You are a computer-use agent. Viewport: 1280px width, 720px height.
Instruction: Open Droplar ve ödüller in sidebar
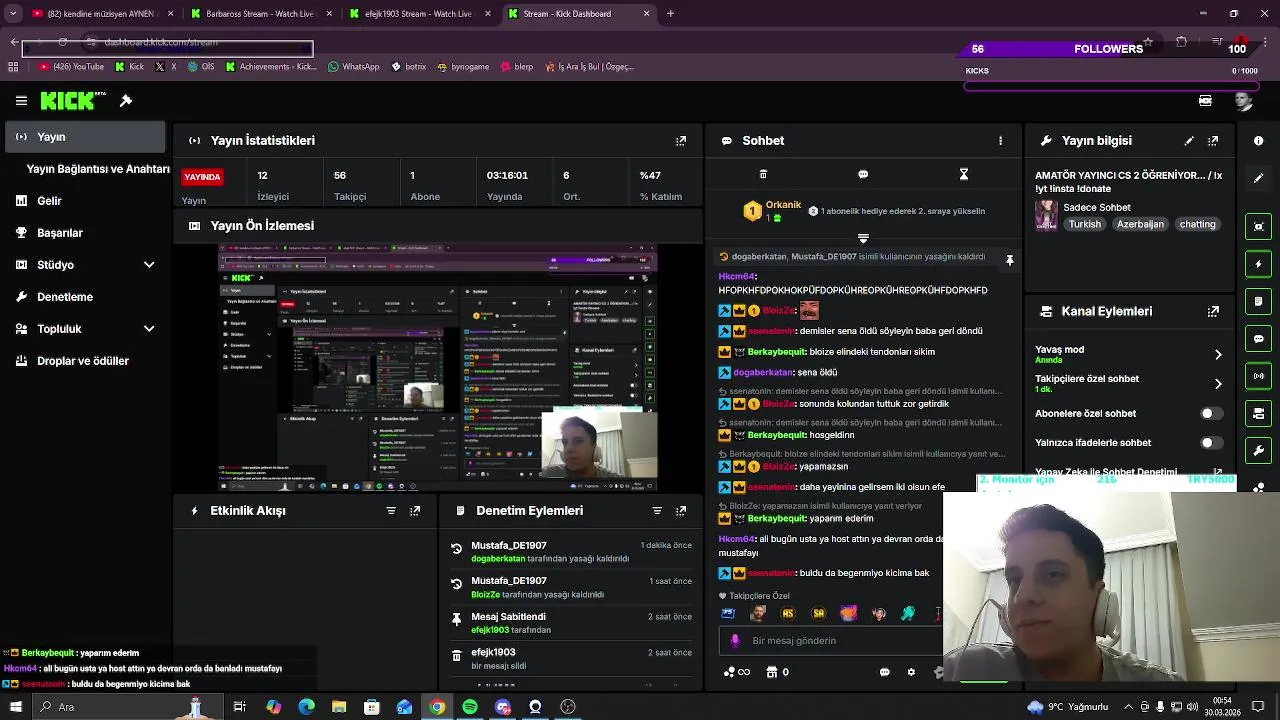click(x=82, y=361)
